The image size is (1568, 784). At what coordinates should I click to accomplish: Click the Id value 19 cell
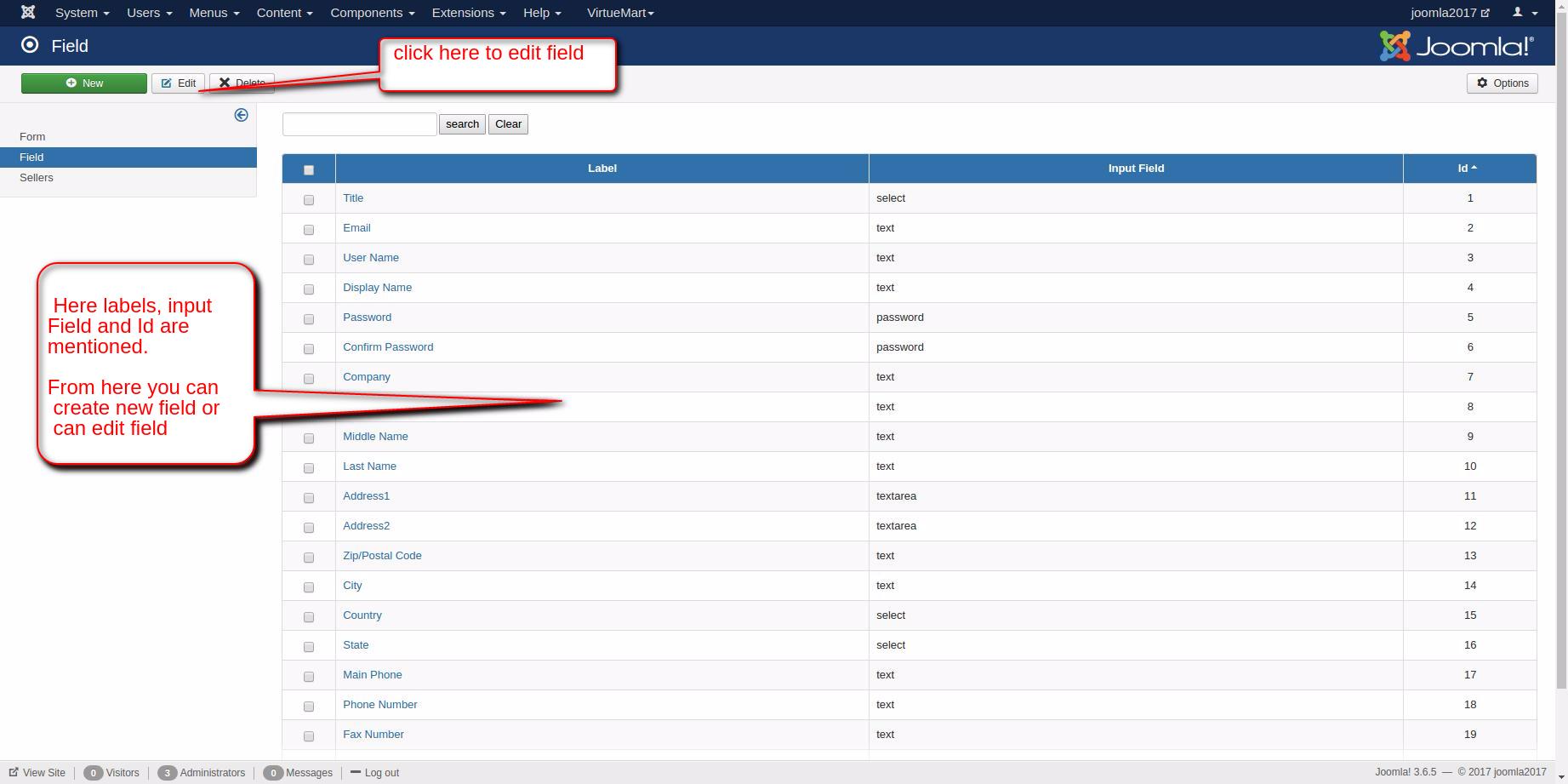pyautogui.click(x=1470, y=735)
